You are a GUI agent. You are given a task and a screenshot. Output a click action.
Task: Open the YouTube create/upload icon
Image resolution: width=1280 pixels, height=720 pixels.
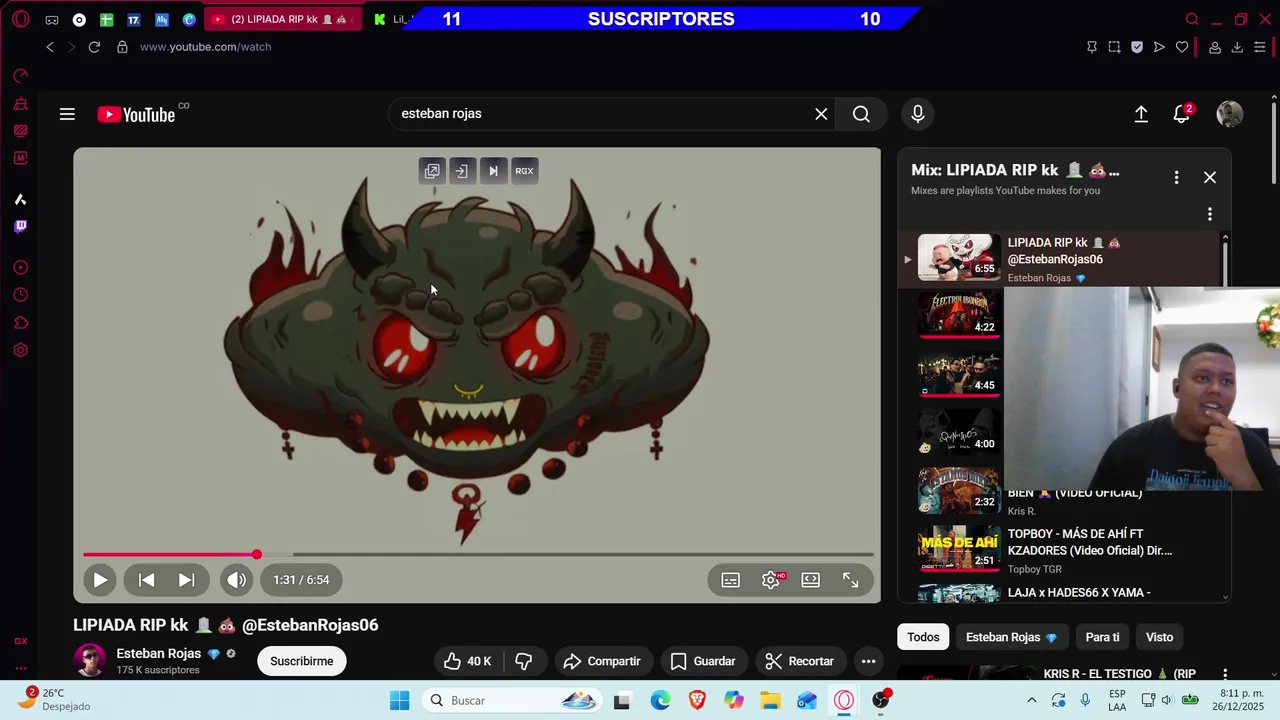(x=1141, y=114)
